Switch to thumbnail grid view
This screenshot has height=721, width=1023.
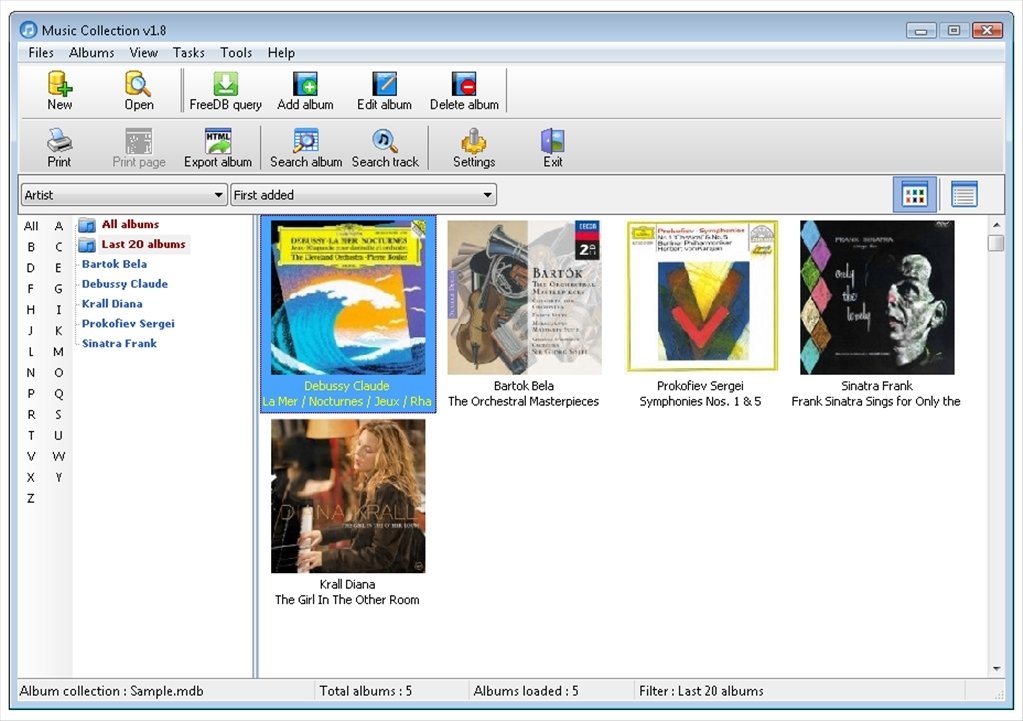pos(914,194)
